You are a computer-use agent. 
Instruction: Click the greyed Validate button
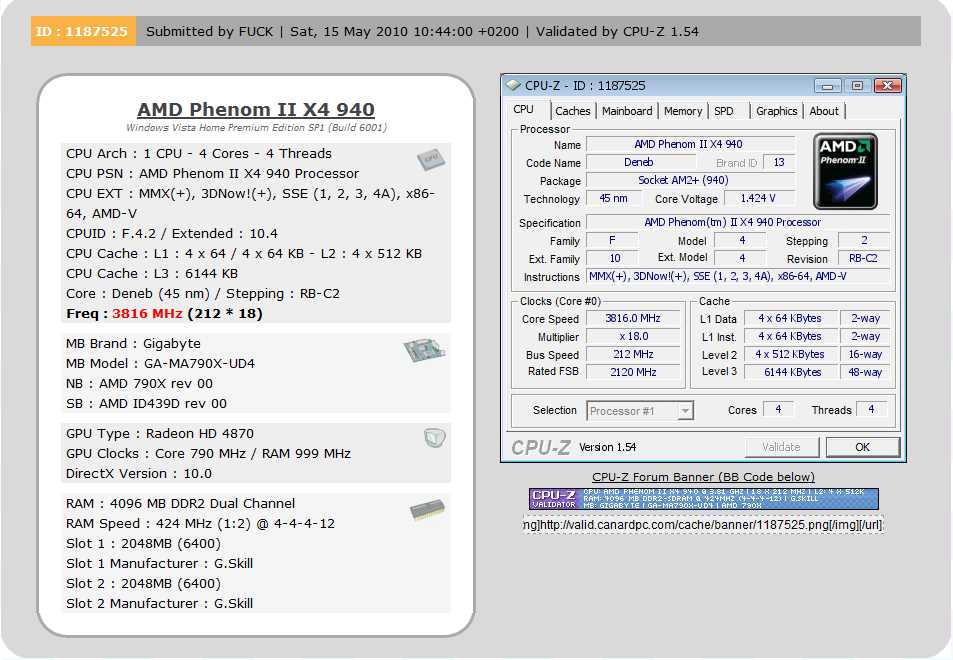pos(782,447)
